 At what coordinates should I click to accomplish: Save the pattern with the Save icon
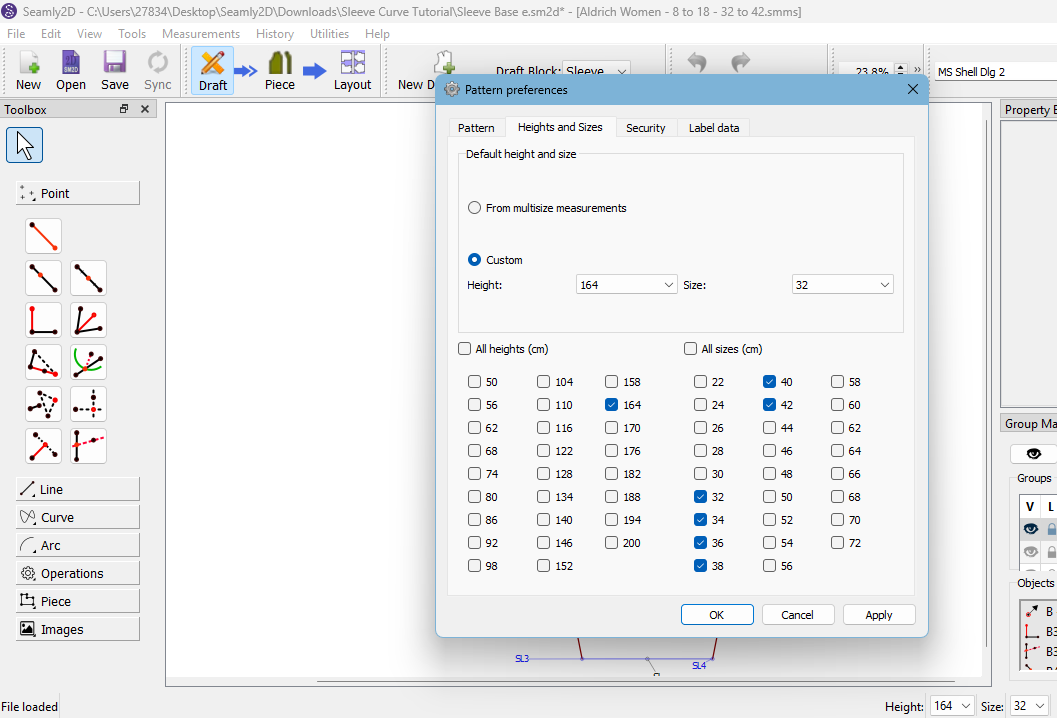115,71
